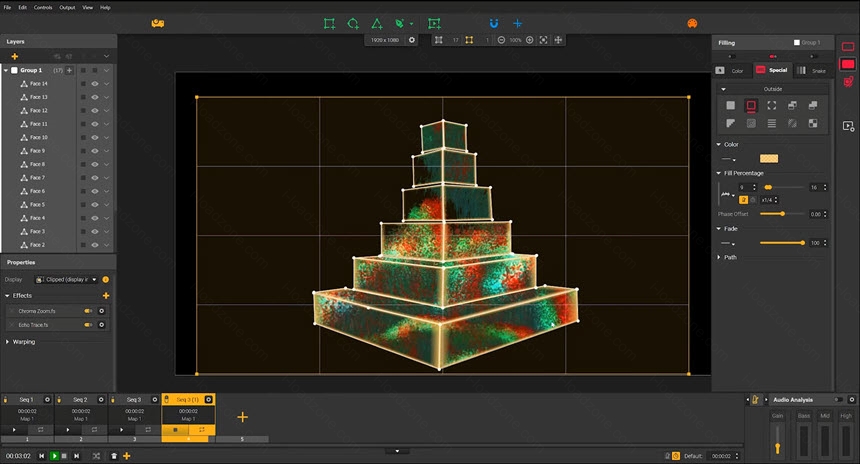The width and height of the screenshot is (860, 464).
Task: Delete sequence with trash icon
Action: coord(114,456)
